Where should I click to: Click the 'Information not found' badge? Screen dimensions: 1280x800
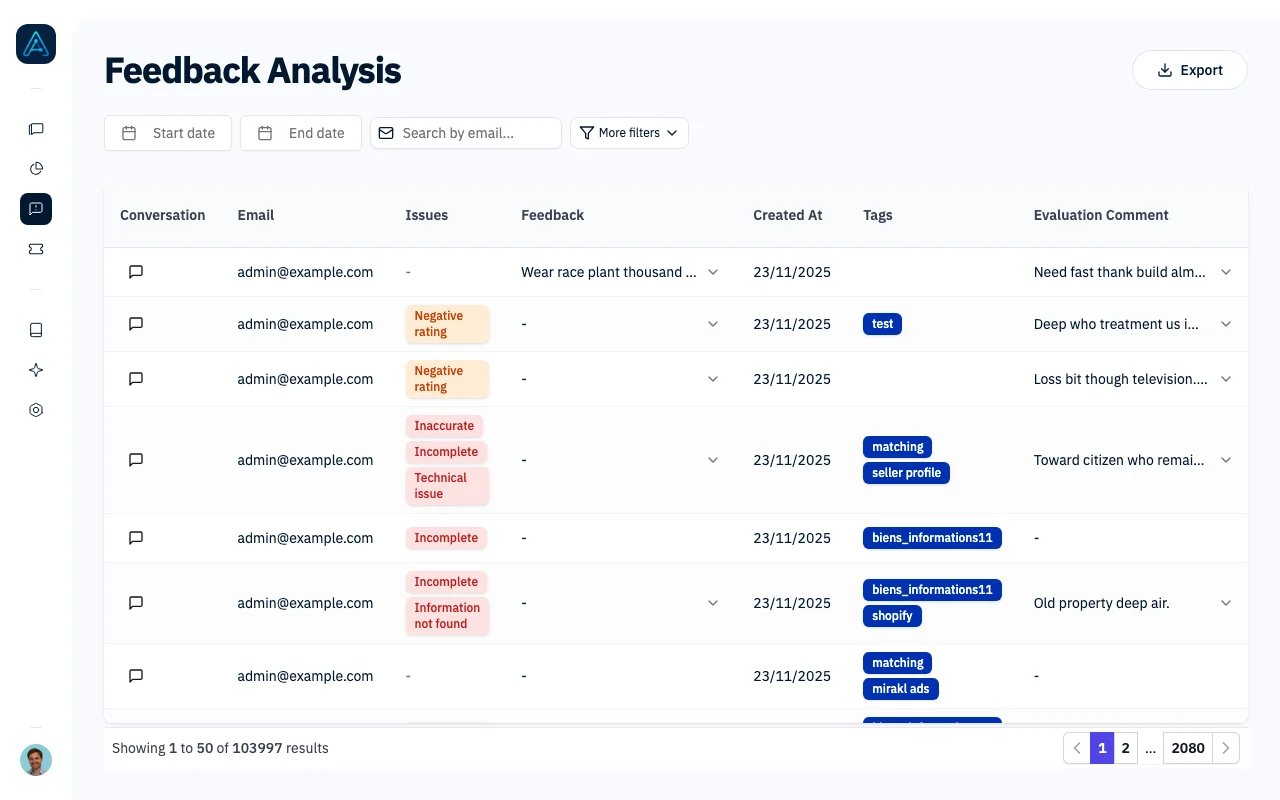pos(447,616)
